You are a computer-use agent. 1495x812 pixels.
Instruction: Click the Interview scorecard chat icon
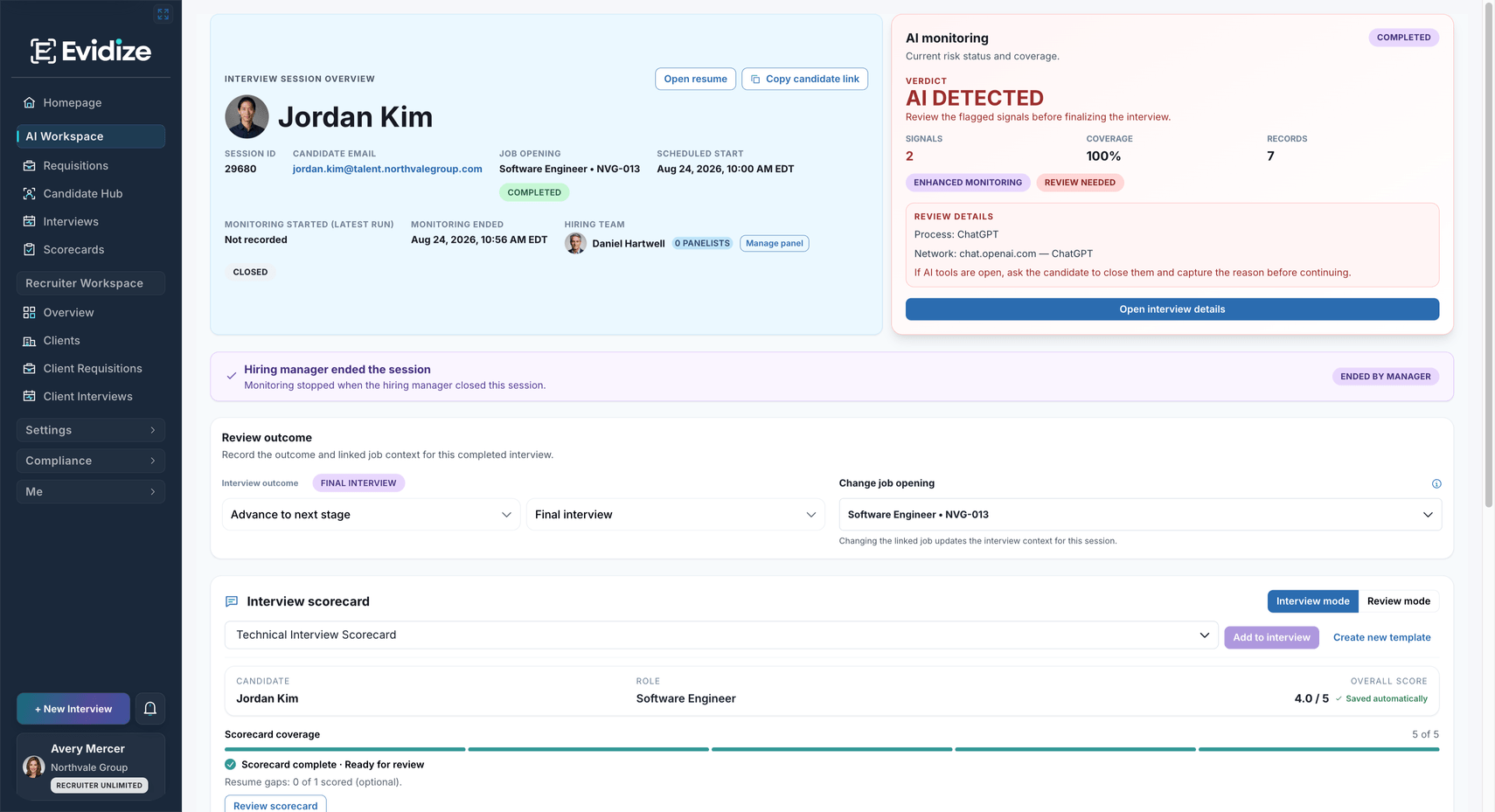tap(232, 601)
